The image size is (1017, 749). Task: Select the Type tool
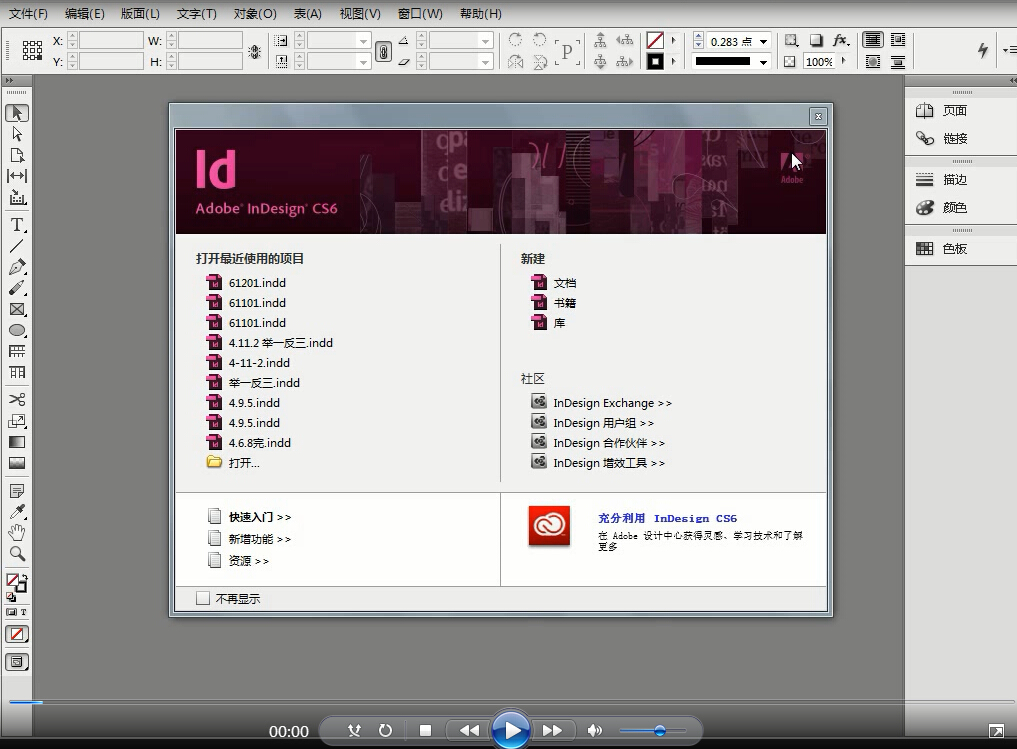(16, 224)
